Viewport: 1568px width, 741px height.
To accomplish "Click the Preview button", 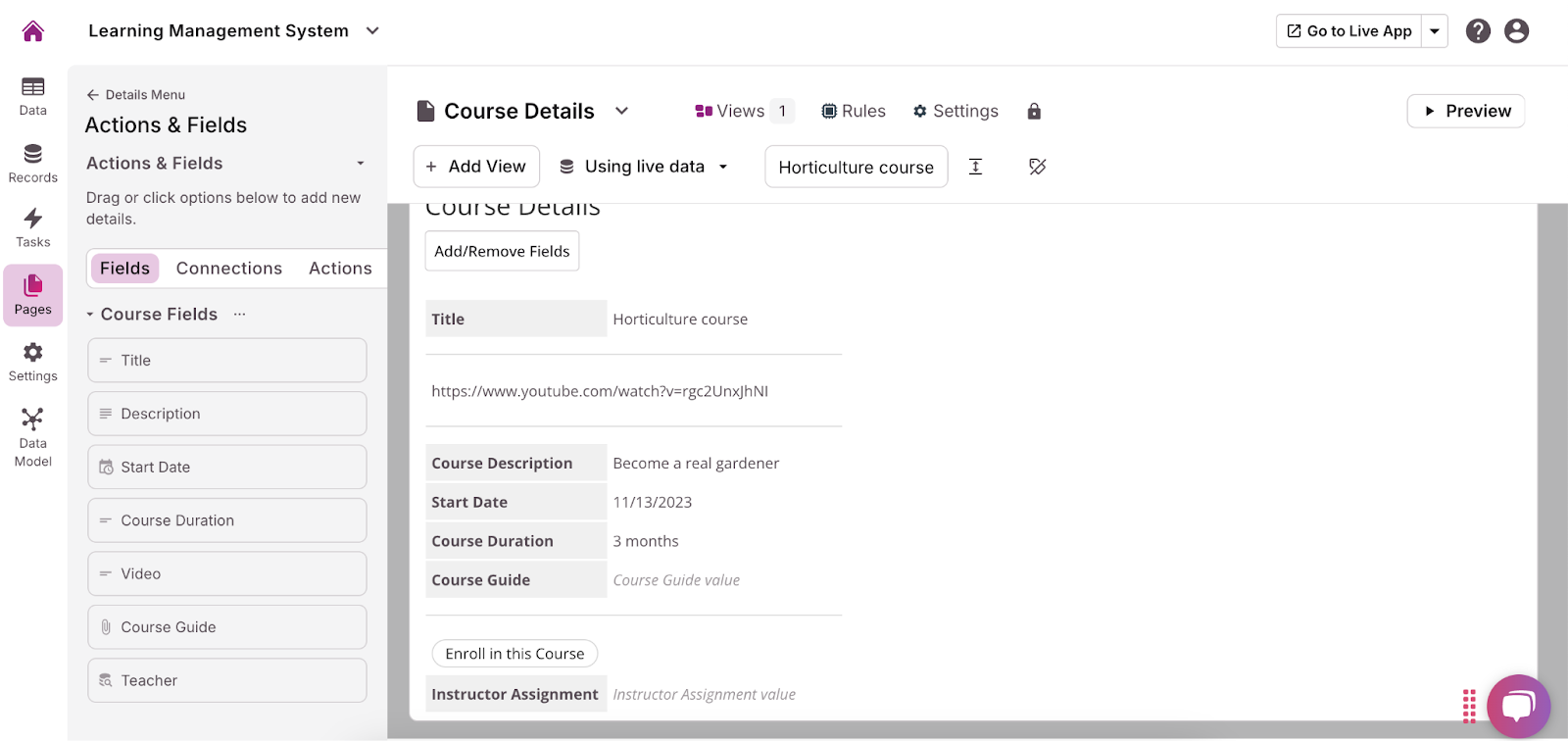I will [1465, 112].
